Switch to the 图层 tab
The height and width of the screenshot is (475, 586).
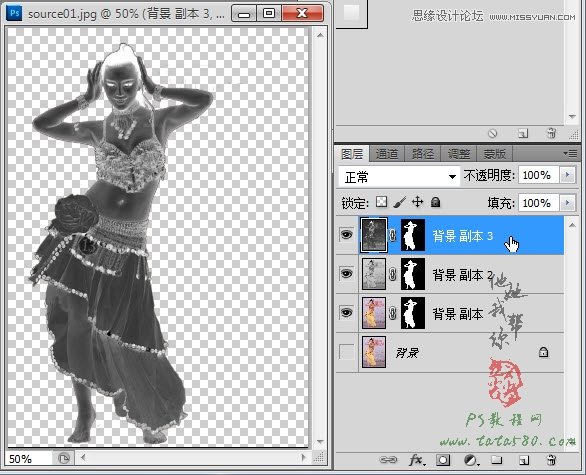point(352,154)
